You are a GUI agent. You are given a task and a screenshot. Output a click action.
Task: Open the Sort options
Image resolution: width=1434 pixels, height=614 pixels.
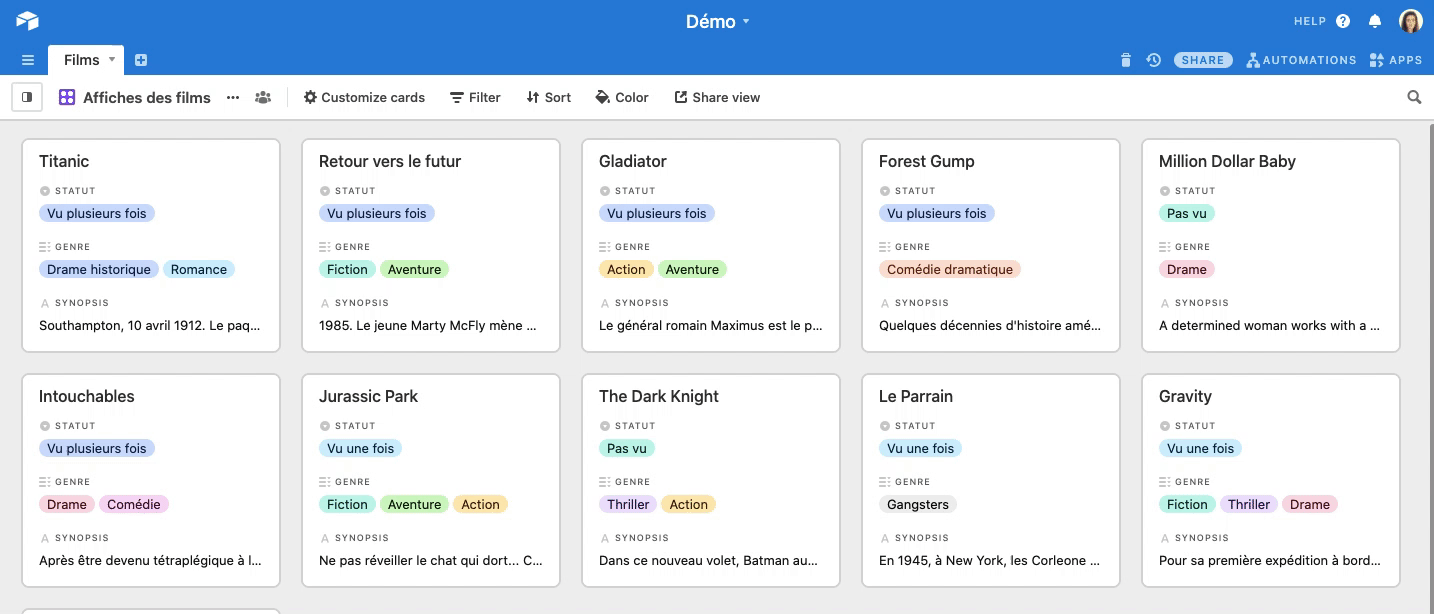548,97
